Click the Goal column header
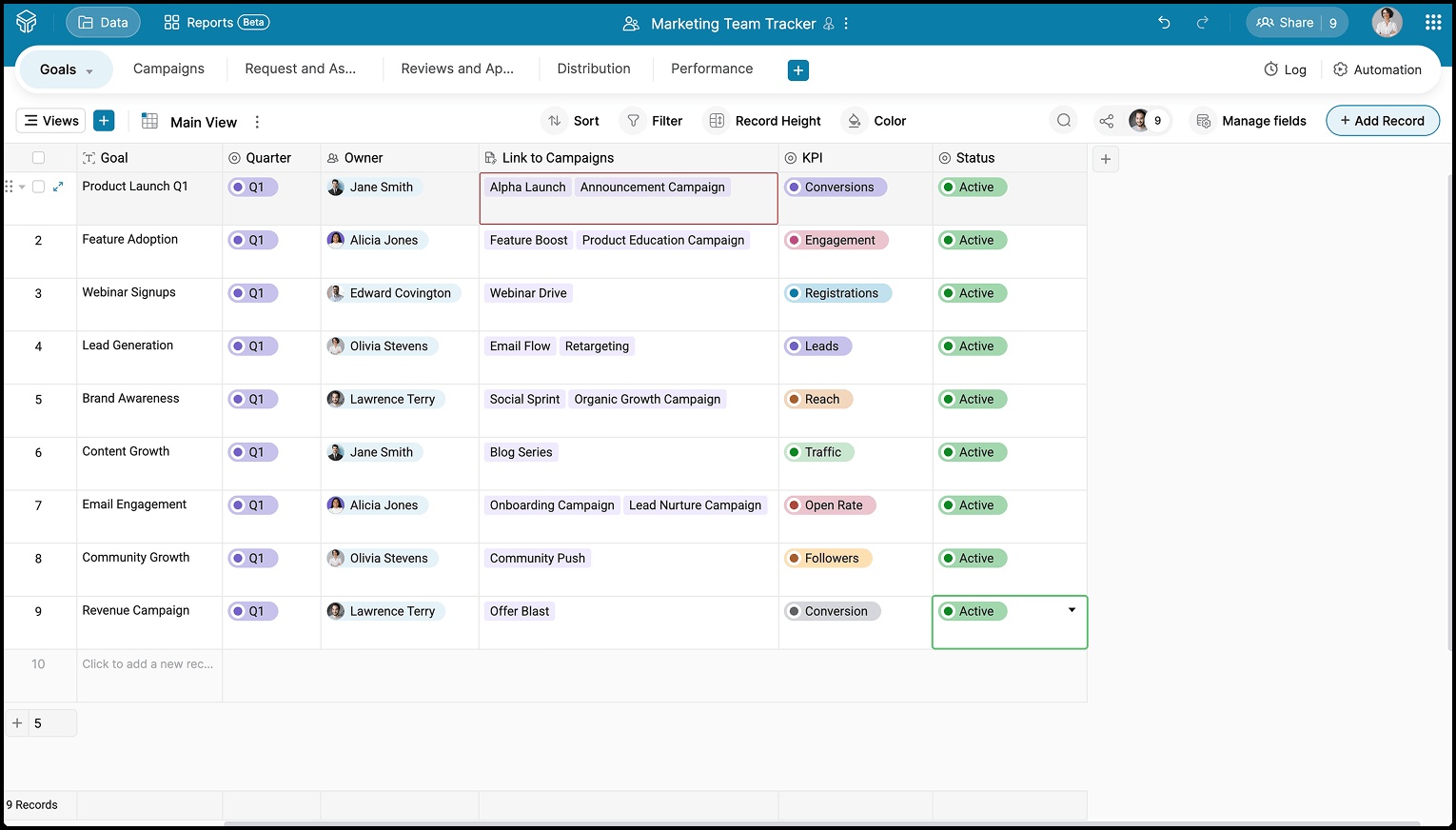Screen dimensions: 1456x830 point(149,158)
